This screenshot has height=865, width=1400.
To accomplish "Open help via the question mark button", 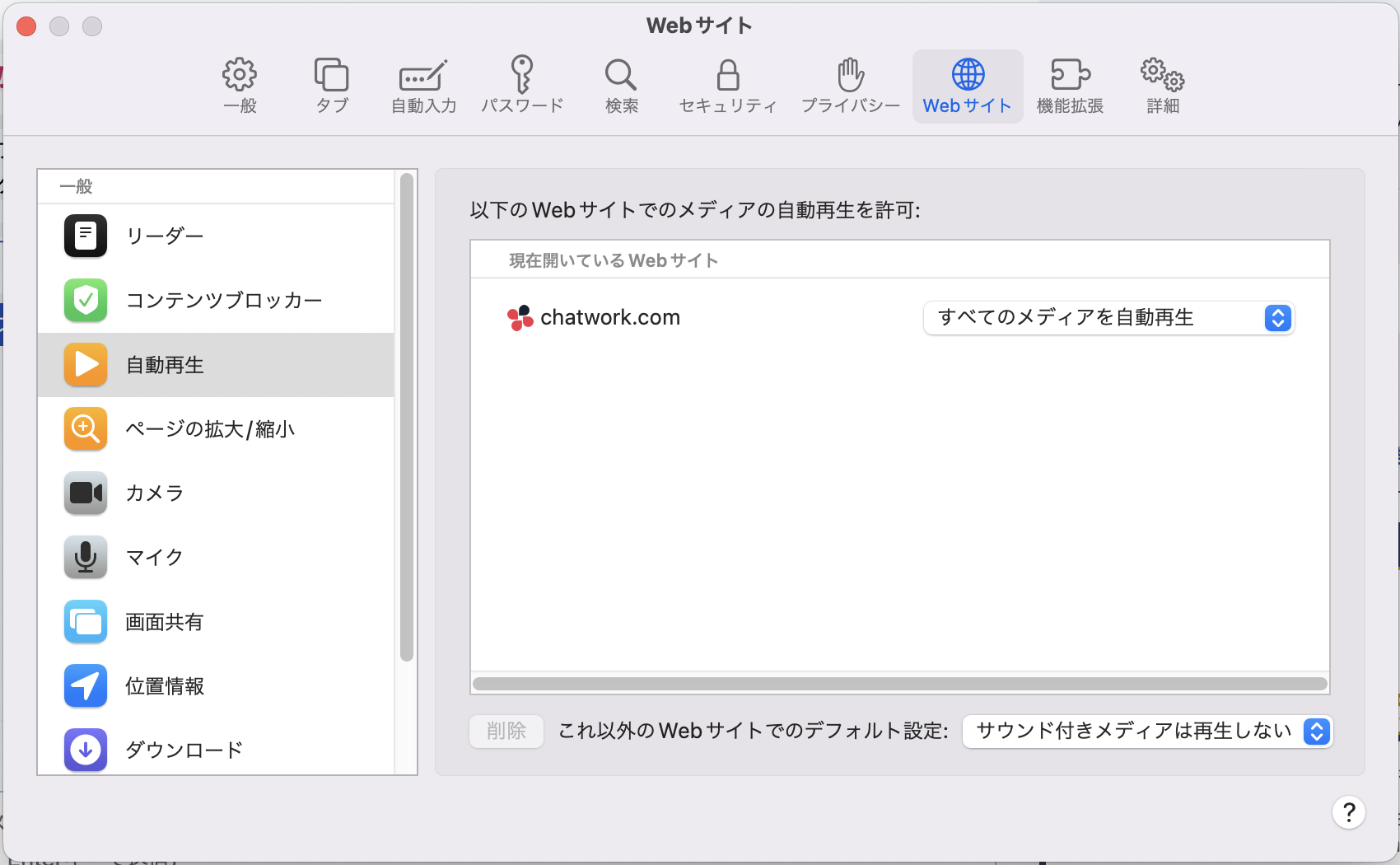I will 1349,812.
